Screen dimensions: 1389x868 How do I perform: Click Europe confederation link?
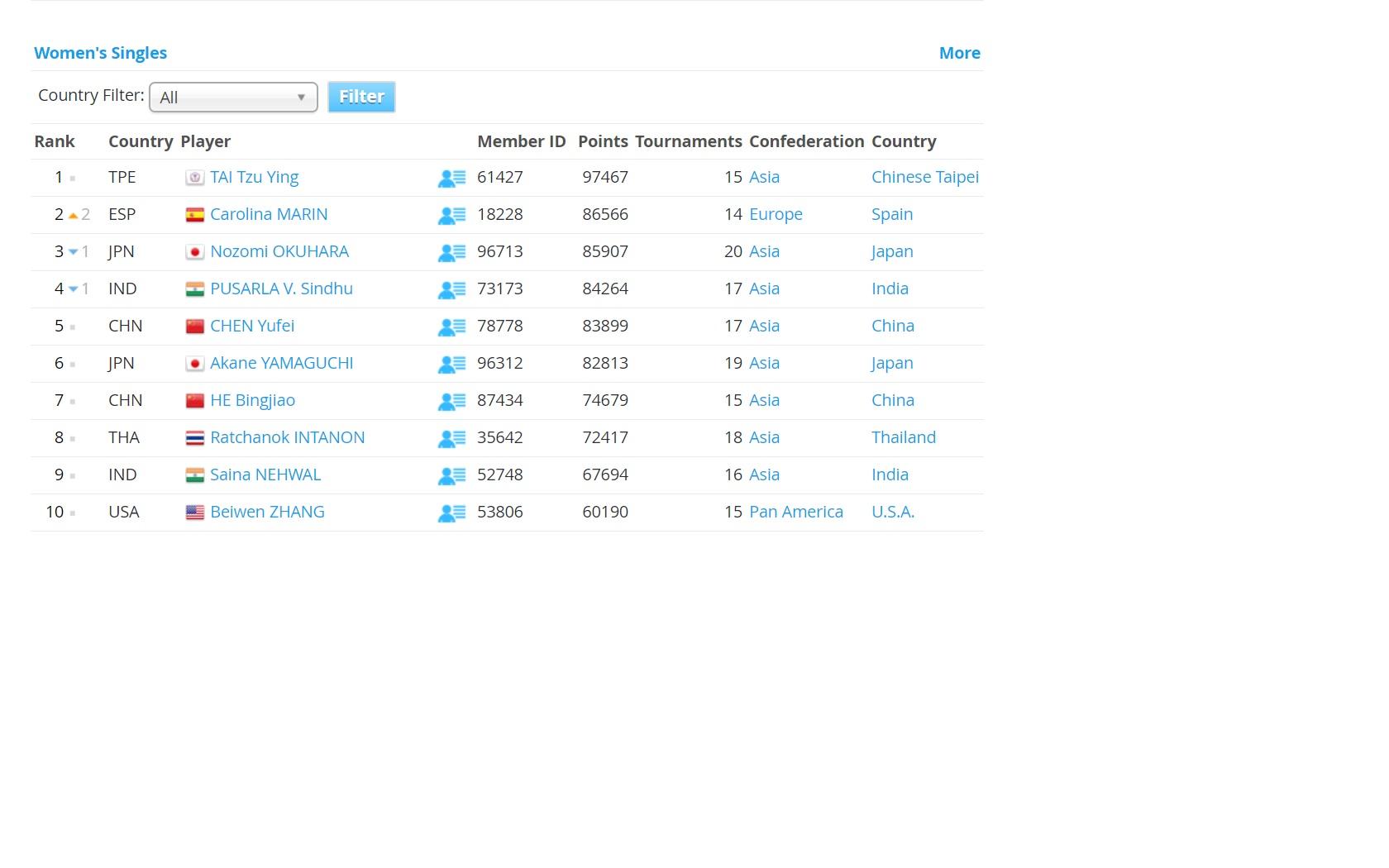(776, 214)
